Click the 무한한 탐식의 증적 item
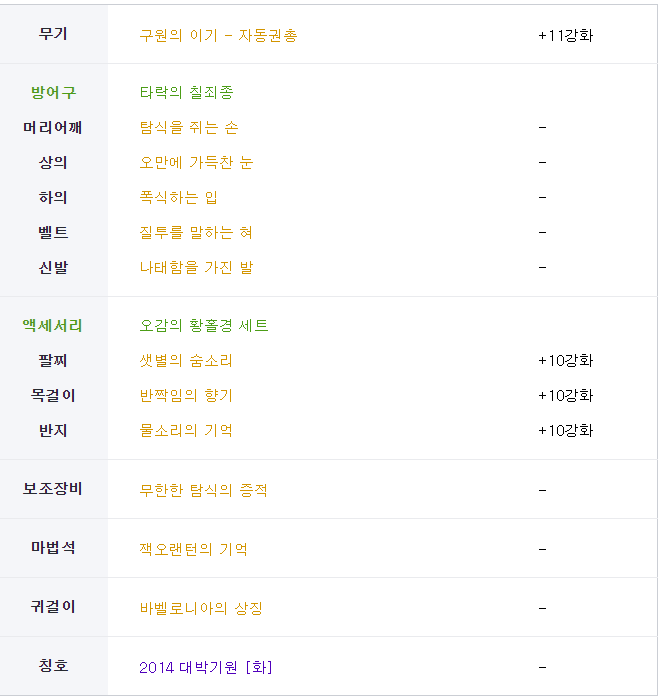664x698 pixels. point(203,490)
